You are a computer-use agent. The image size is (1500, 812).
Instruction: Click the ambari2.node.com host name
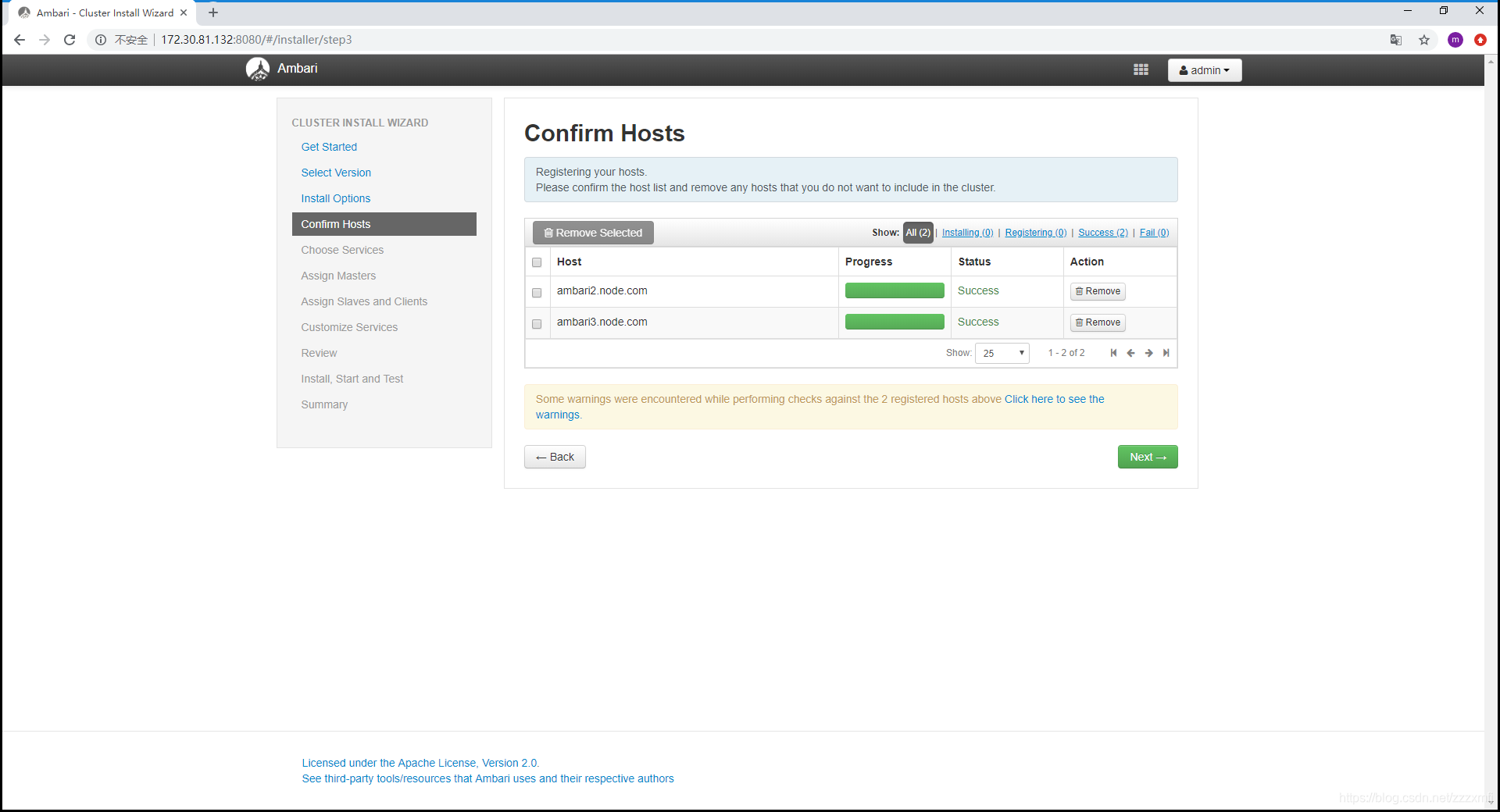pos(602,290)
